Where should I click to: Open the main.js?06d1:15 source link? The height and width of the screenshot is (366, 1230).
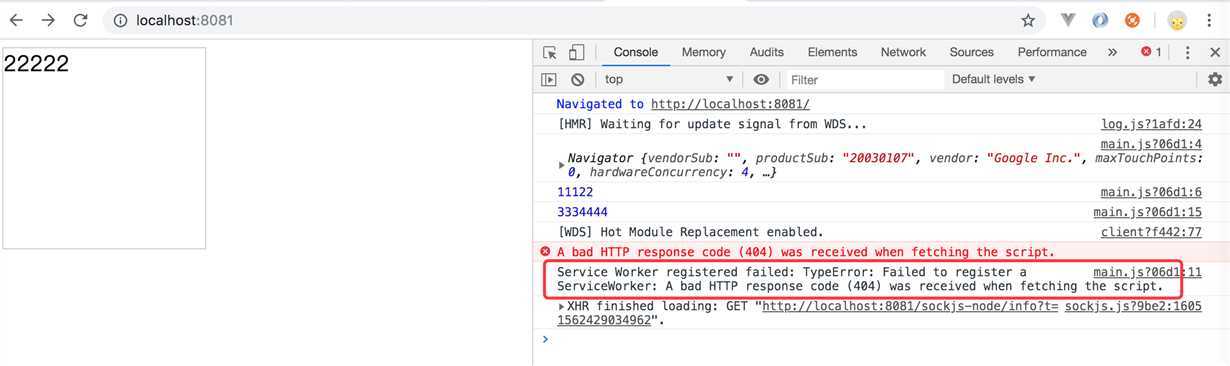(1148, 212)
